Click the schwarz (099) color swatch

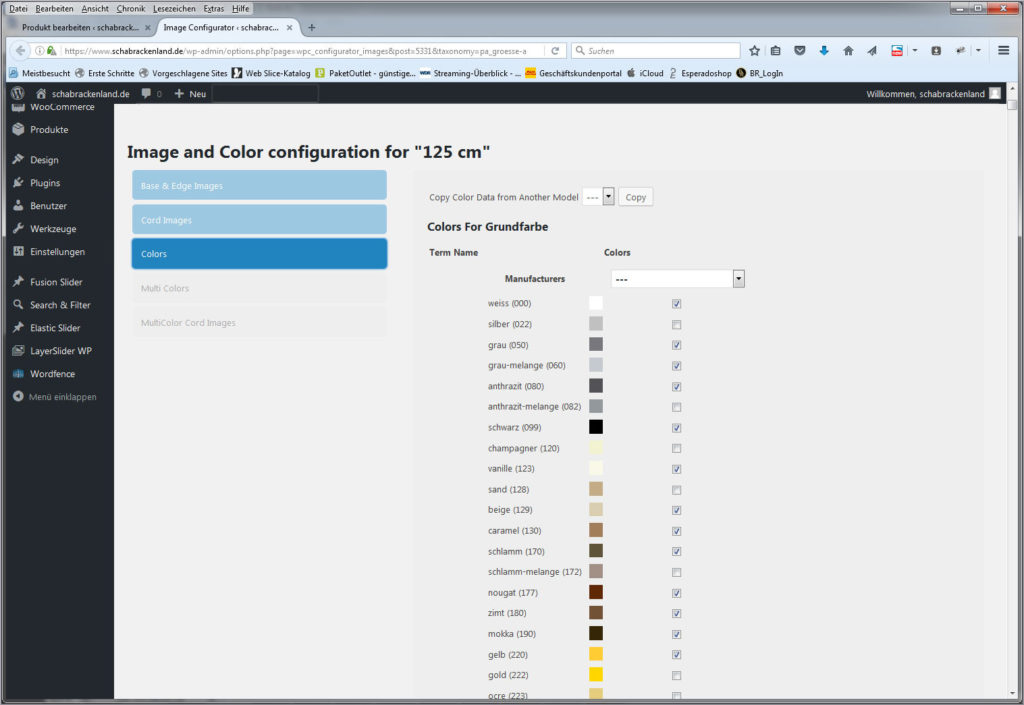[596, 427]
